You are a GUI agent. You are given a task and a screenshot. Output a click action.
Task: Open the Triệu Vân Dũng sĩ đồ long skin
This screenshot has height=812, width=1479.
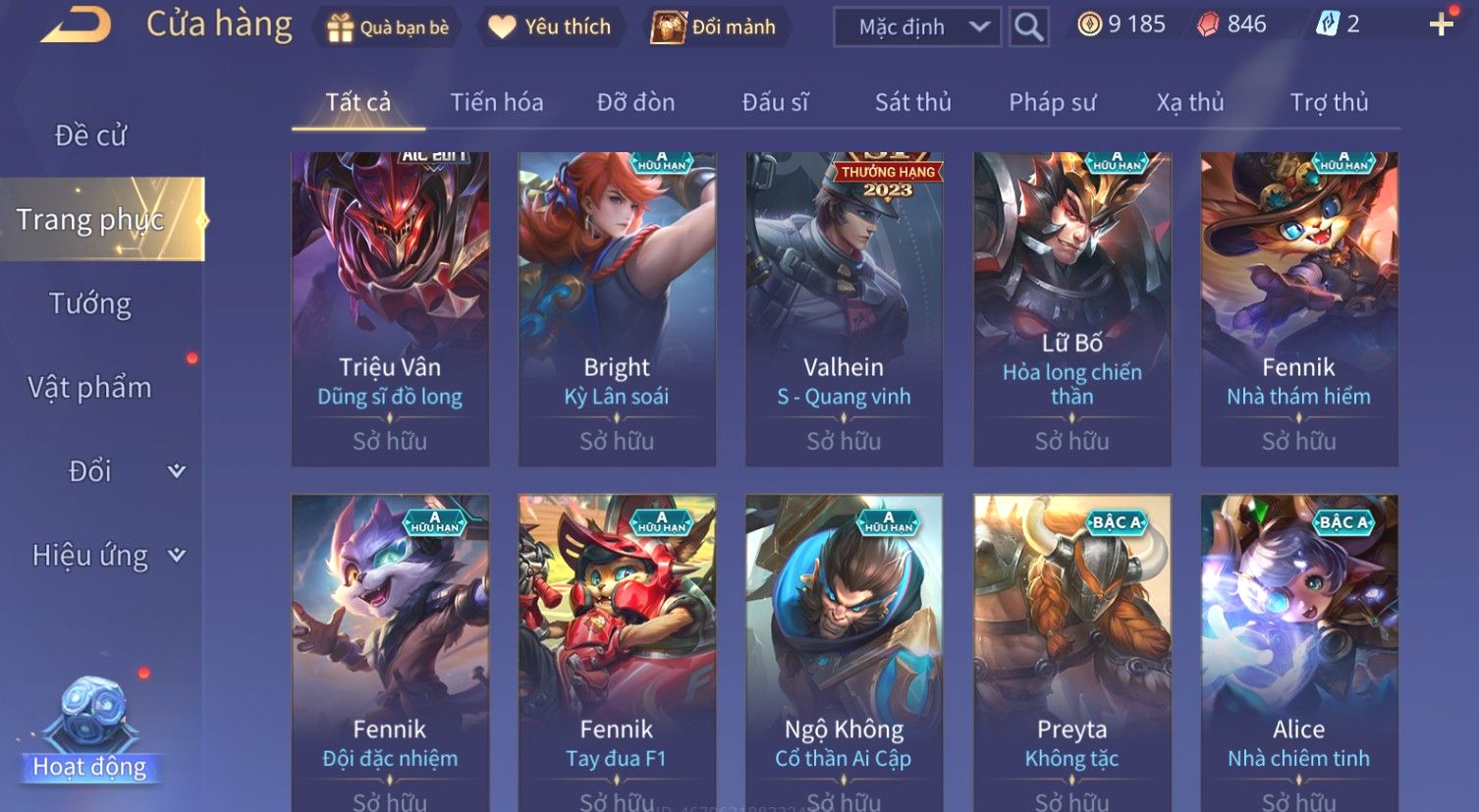click(x=390, y=309)
